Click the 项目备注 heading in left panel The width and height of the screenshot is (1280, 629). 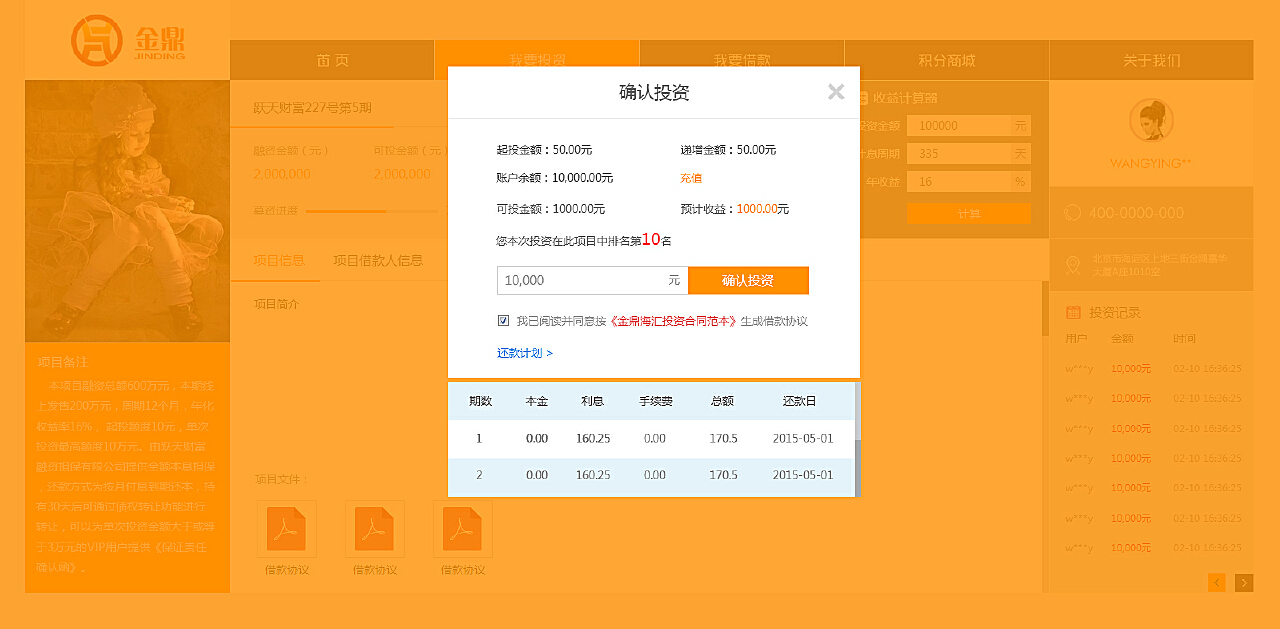(x=63, y=362)
